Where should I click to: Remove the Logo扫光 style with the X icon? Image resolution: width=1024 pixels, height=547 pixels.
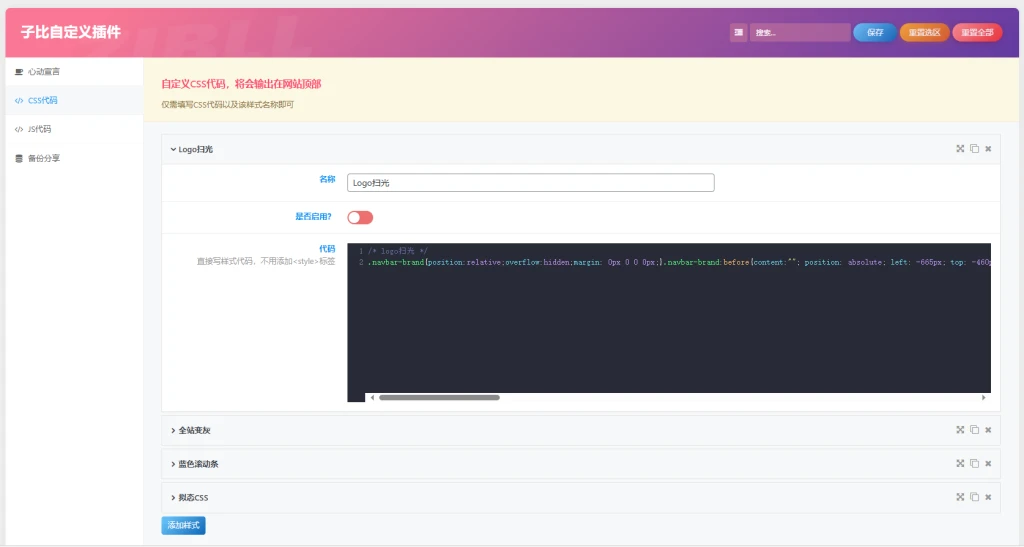pyautogui.click(x=988, y=149)
